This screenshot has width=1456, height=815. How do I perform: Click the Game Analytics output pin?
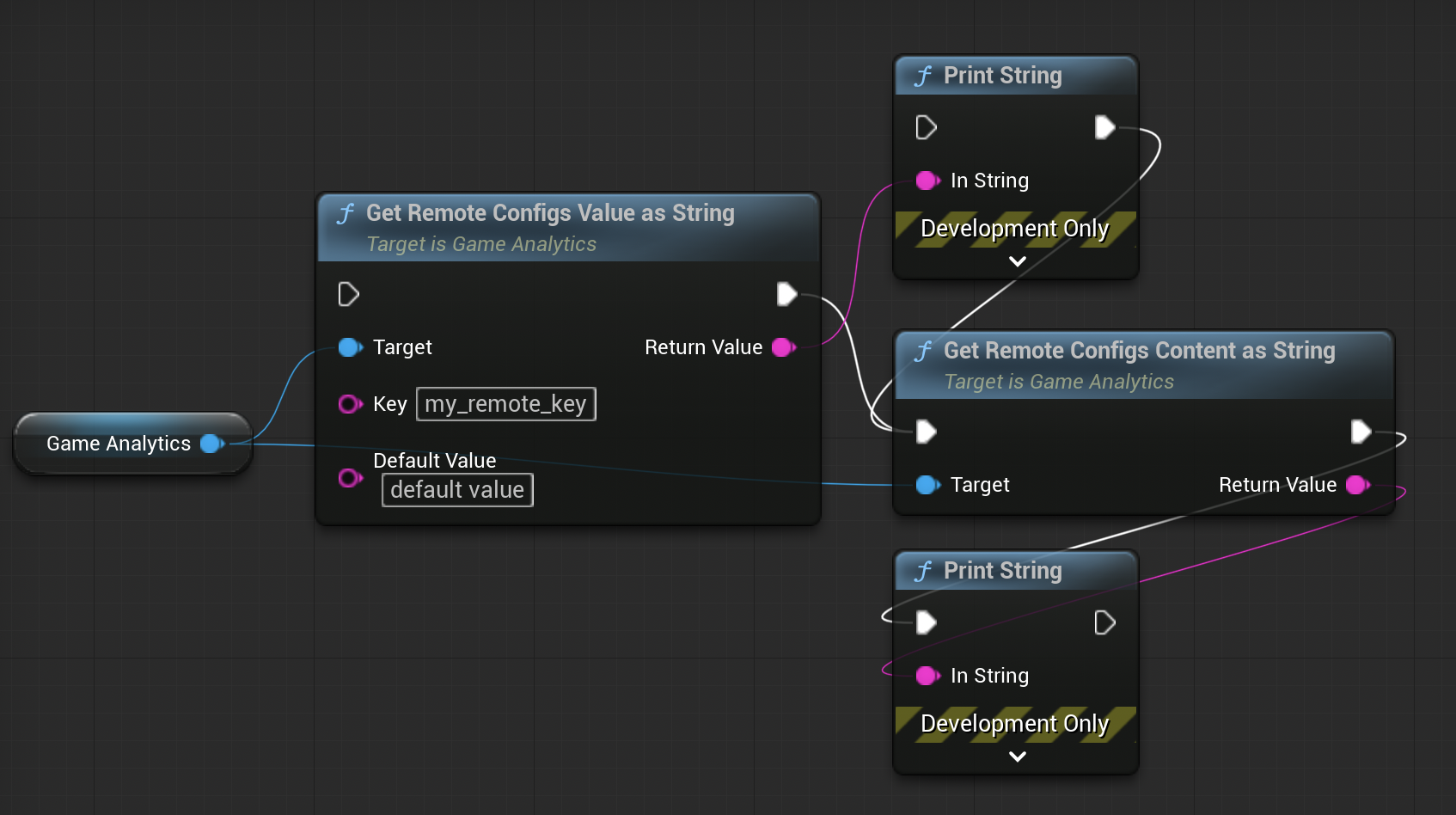click(x=211, y=444)
